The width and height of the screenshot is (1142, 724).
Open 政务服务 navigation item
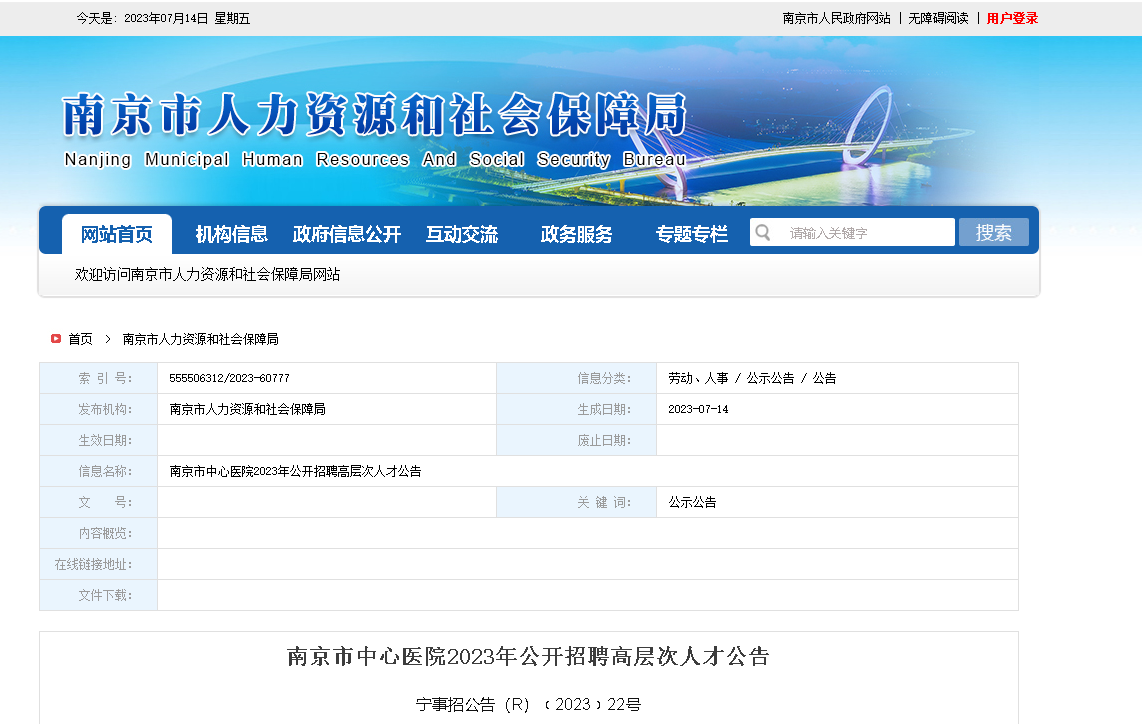pyautogui.click(x=576, y=234)
